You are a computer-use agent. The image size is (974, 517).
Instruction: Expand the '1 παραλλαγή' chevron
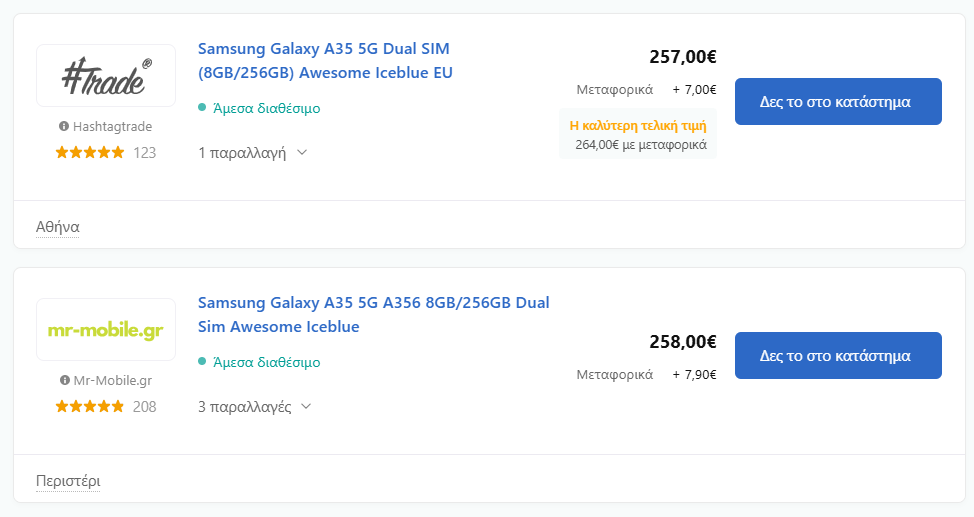302,152
